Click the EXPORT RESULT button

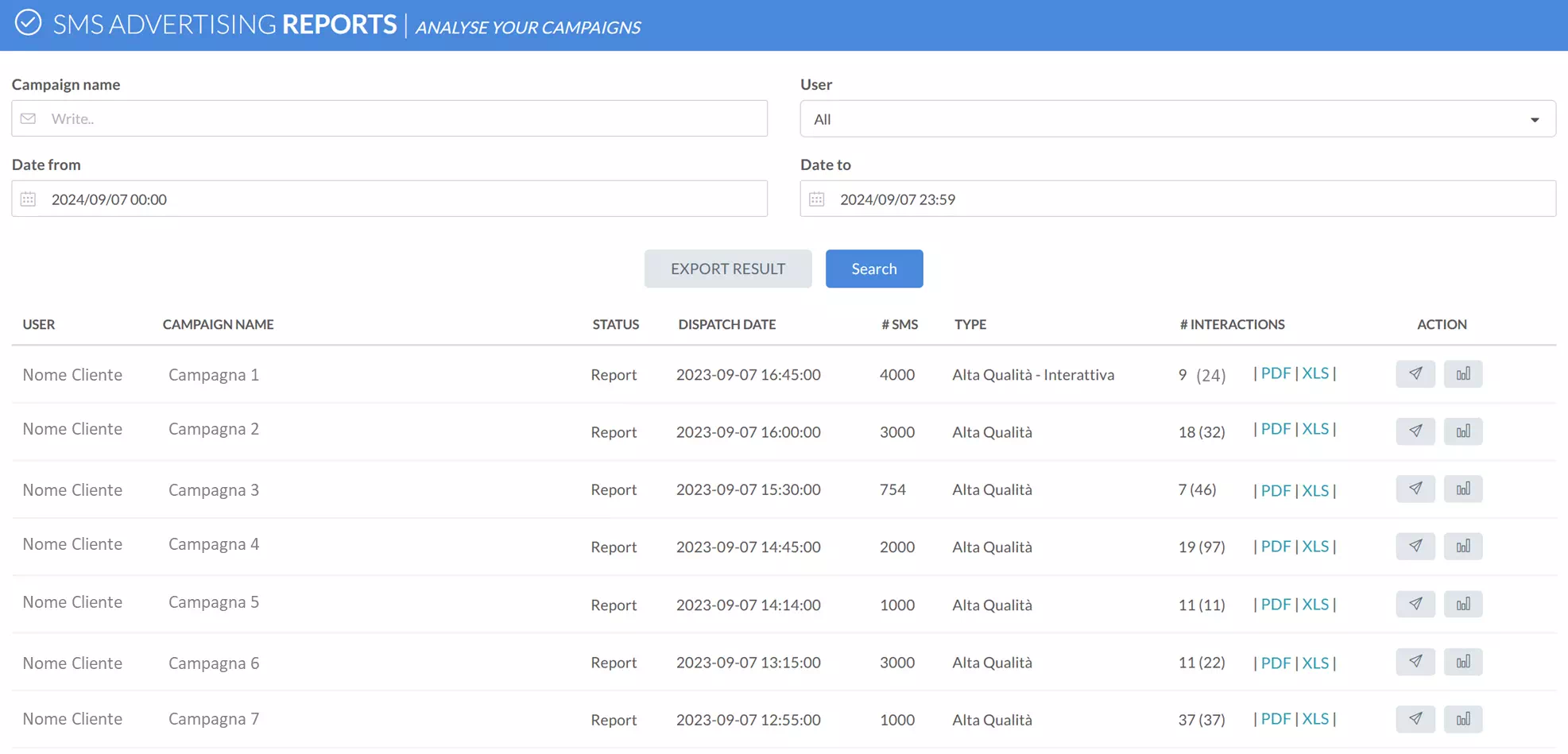coord(728,269)
